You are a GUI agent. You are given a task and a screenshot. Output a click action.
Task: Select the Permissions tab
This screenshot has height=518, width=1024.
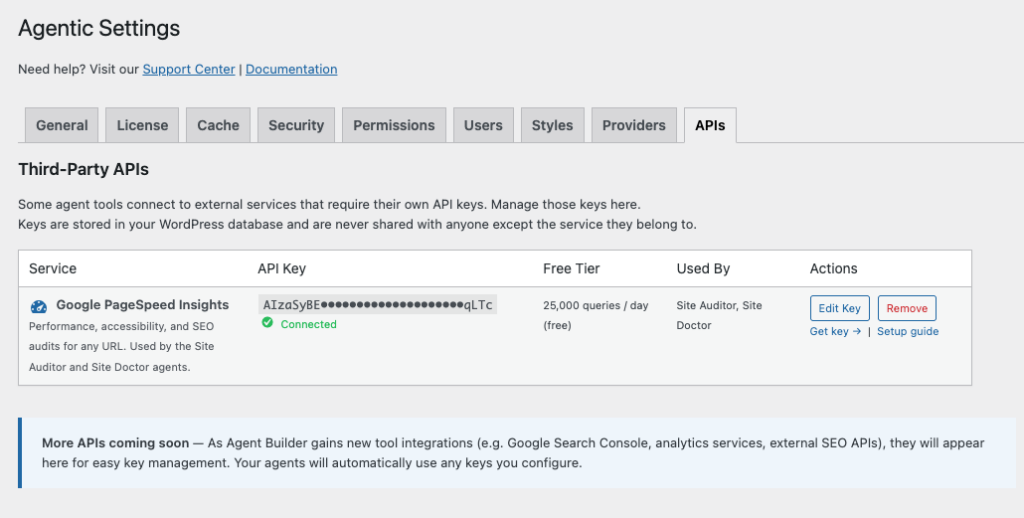point(394,125)
